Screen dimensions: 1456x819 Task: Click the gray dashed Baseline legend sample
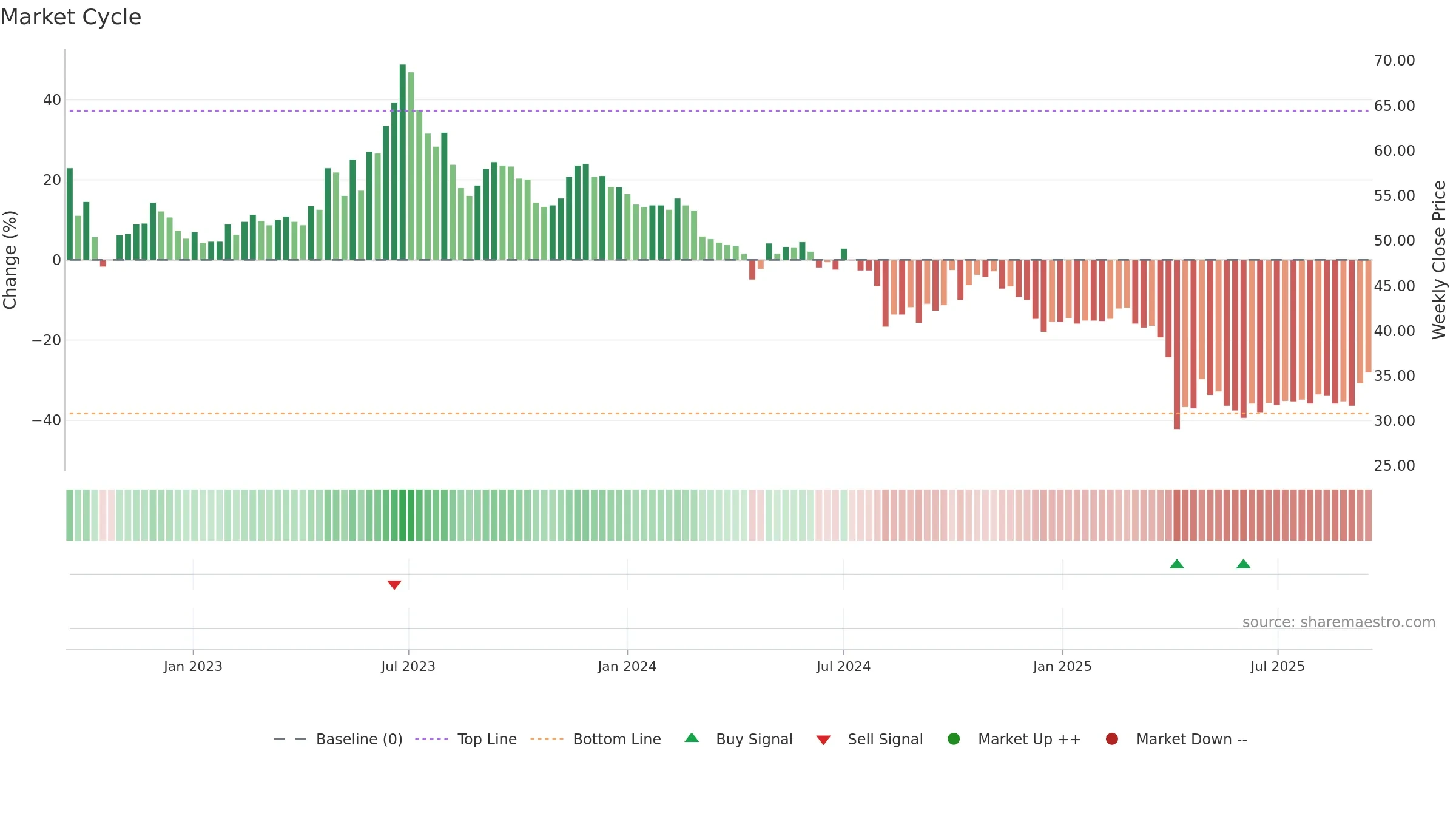(x=290, y=739)
